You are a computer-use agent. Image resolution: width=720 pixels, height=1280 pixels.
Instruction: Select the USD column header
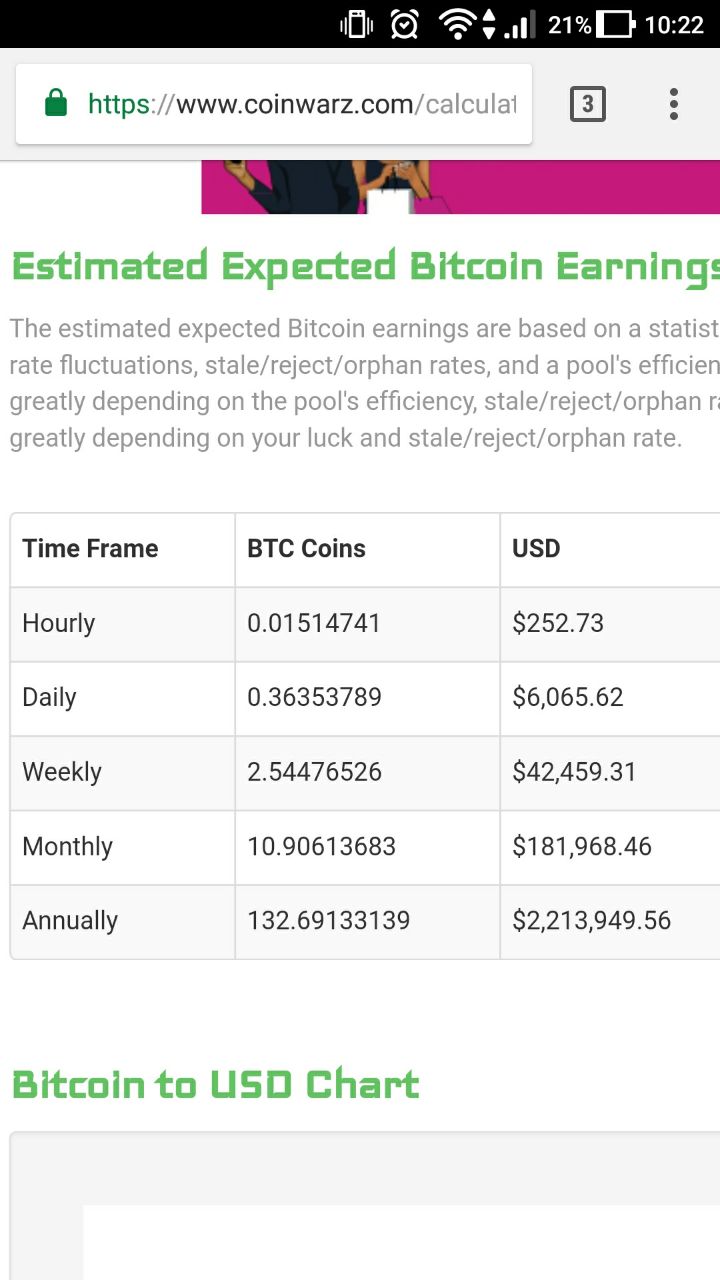[x=536, y=549]
